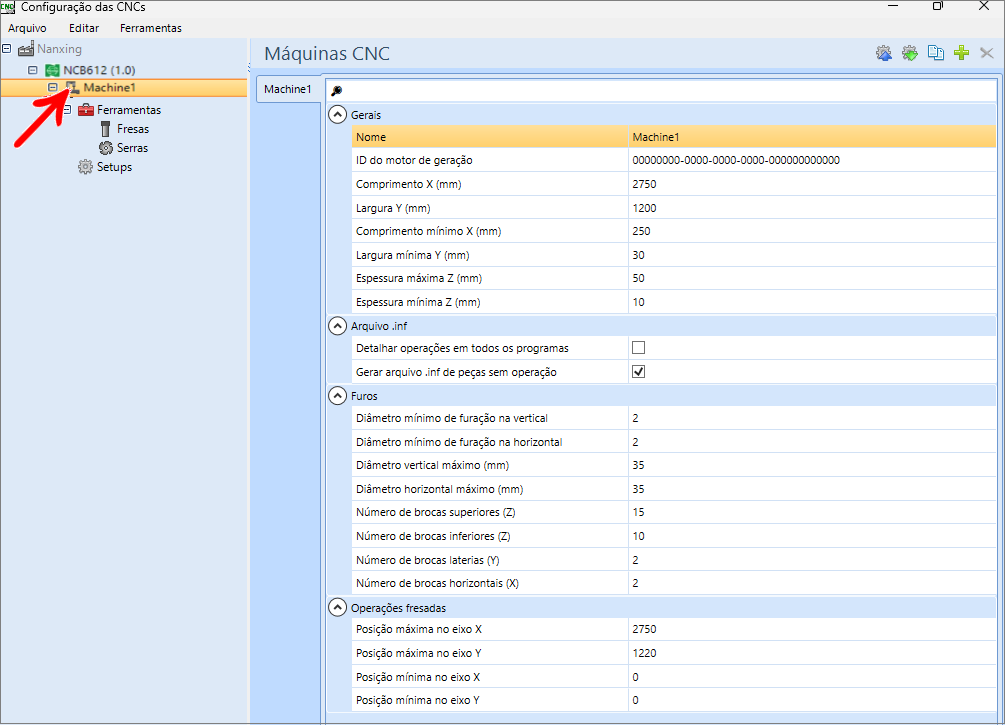Click the gear with green down arrow icon
Screen dimensions: 1005x725
(x=909, y=53)
